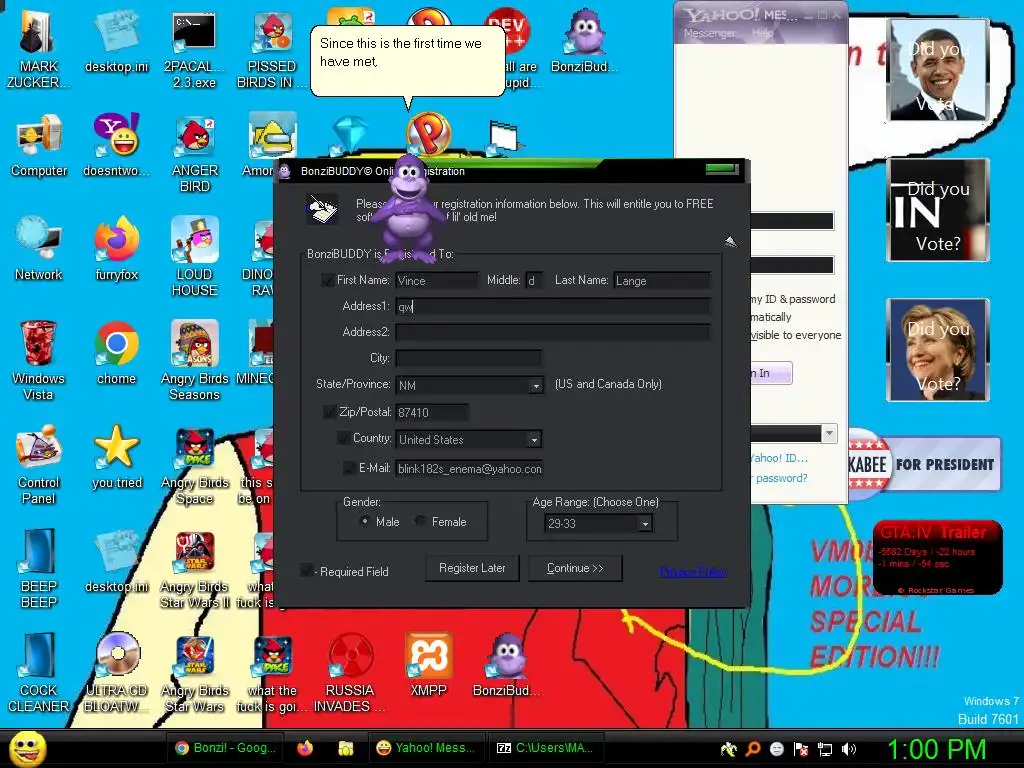Open the doesntwo... Yahoo smiley icon

click(x=116, y=145)
